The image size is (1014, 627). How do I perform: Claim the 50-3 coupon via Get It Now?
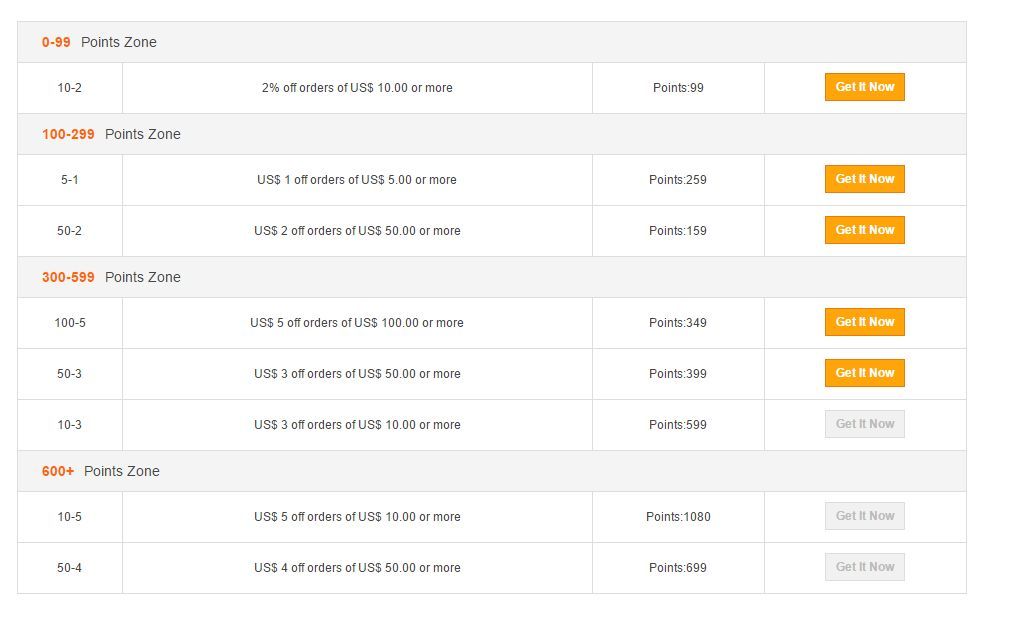[864, 373]
